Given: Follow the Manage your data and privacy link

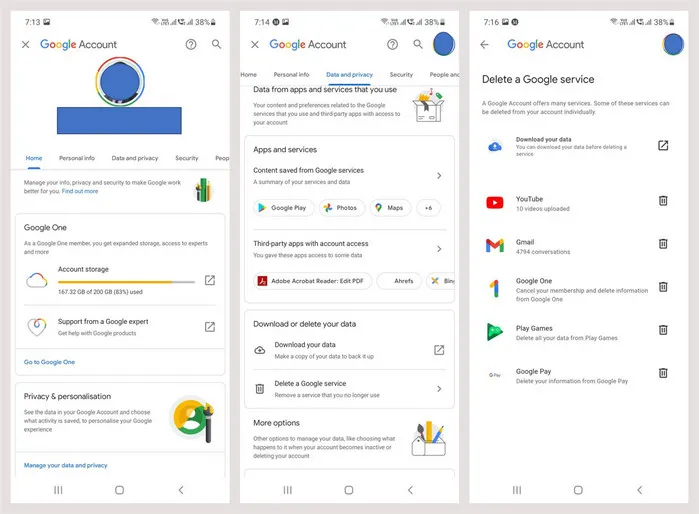Looking at the screenshot, I should (66, 465).
